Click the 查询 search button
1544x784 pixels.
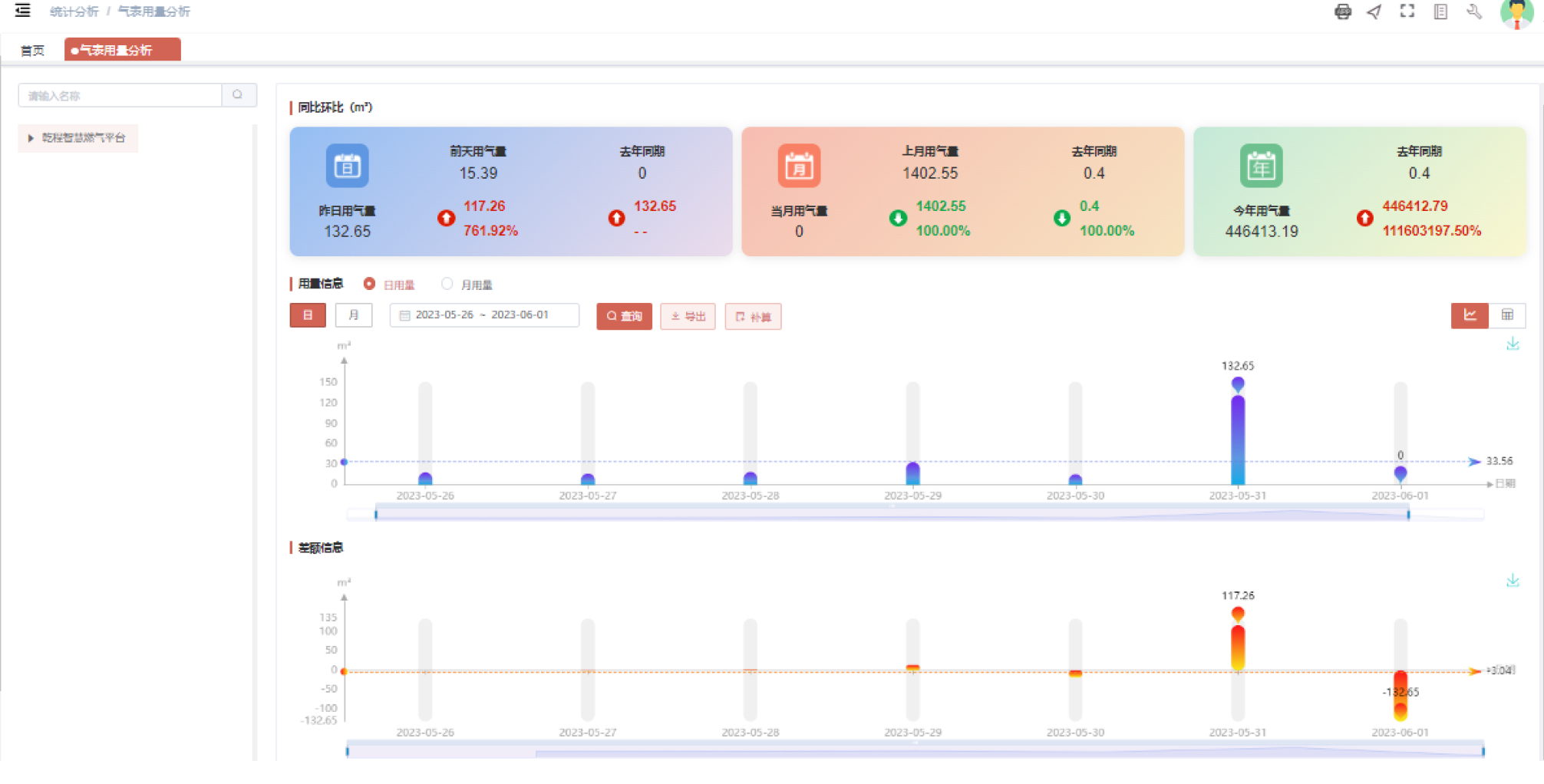(x=624, y=316)
